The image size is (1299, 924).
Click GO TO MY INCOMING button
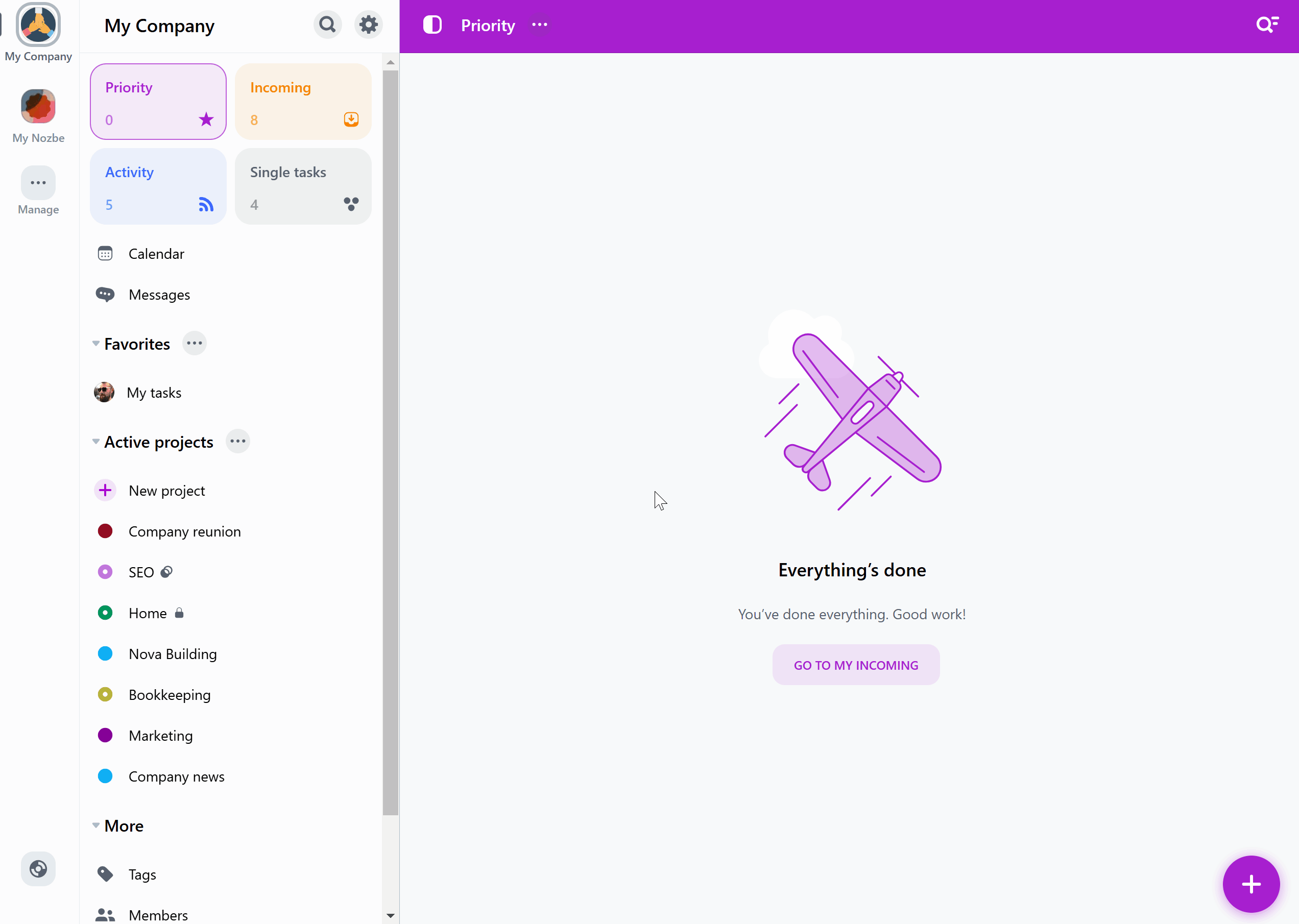(855, 664)
